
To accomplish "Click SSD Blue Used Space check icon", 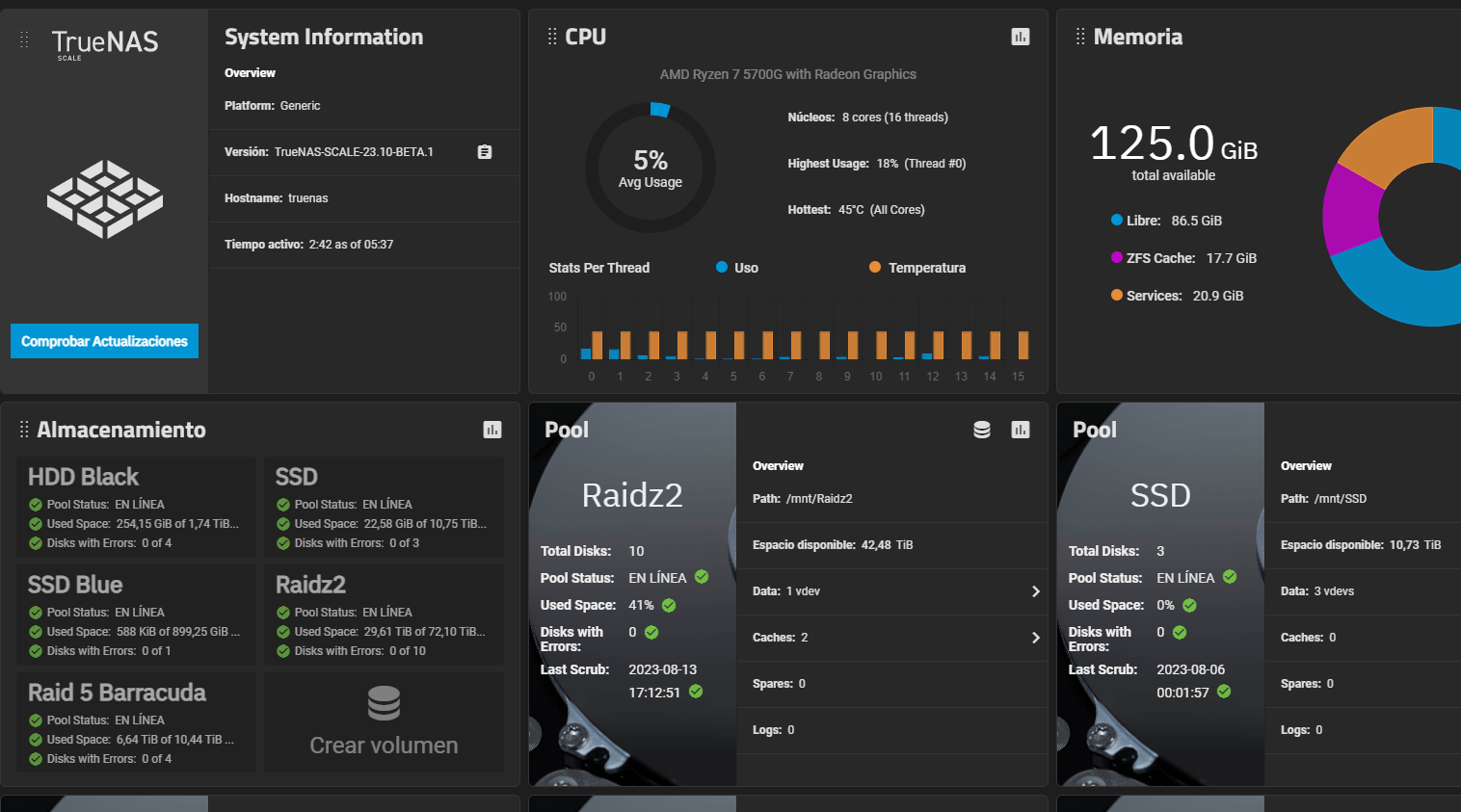I will click(x=36, y=632).
